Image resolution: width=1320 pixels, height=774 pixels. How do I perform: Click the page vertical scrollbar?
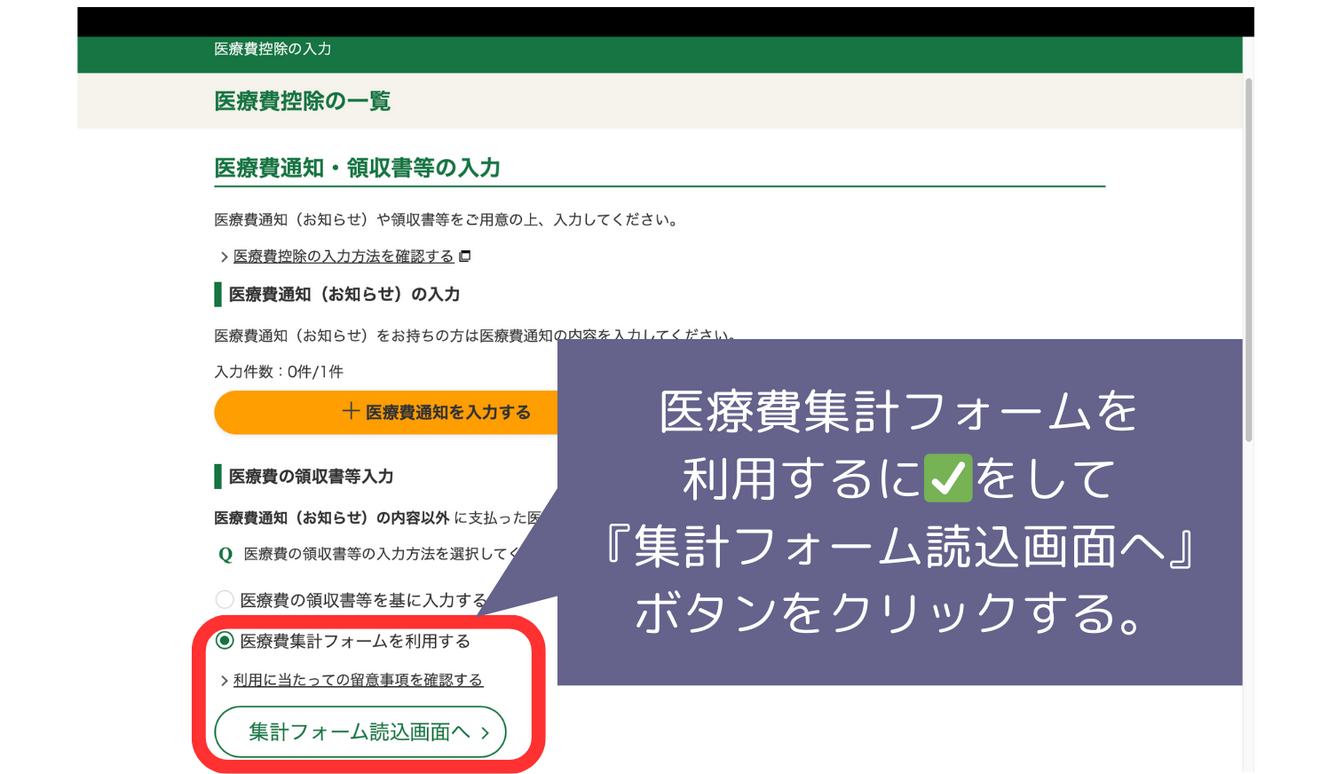1248,260
